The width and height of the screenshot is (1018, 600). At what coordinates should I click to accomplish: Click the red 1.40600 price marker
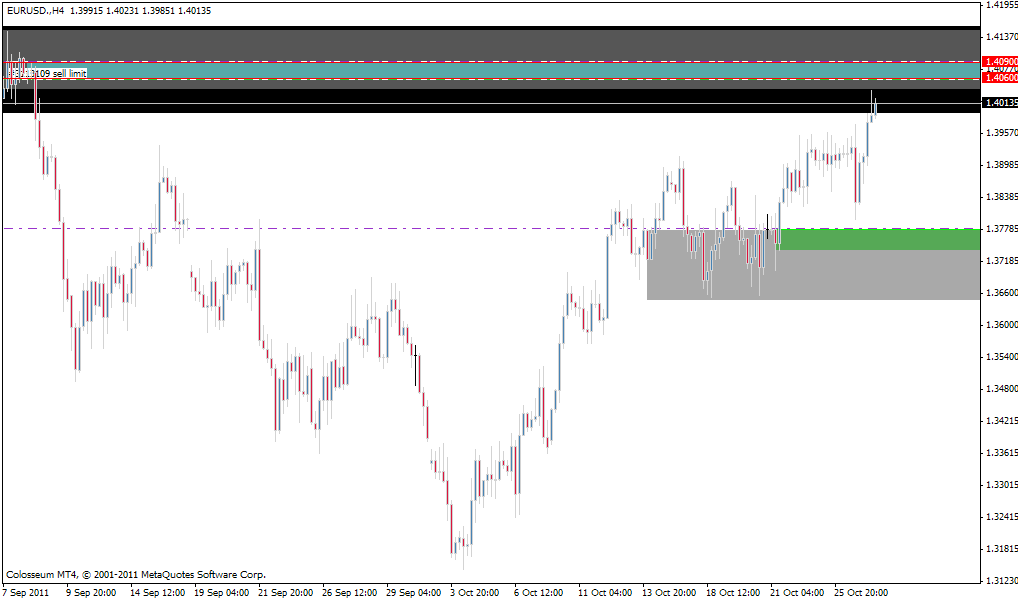point(1000,78)
